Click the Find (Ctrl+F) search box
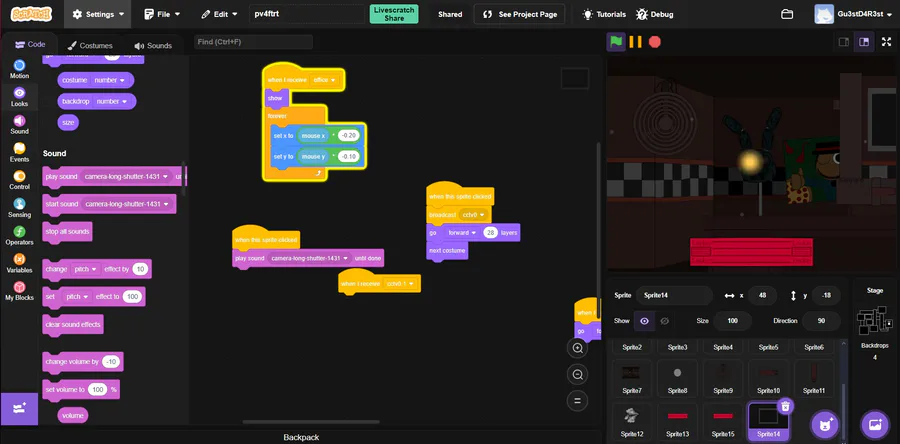Viewport: 900px width, 444px height. click(x=253, y=42)
